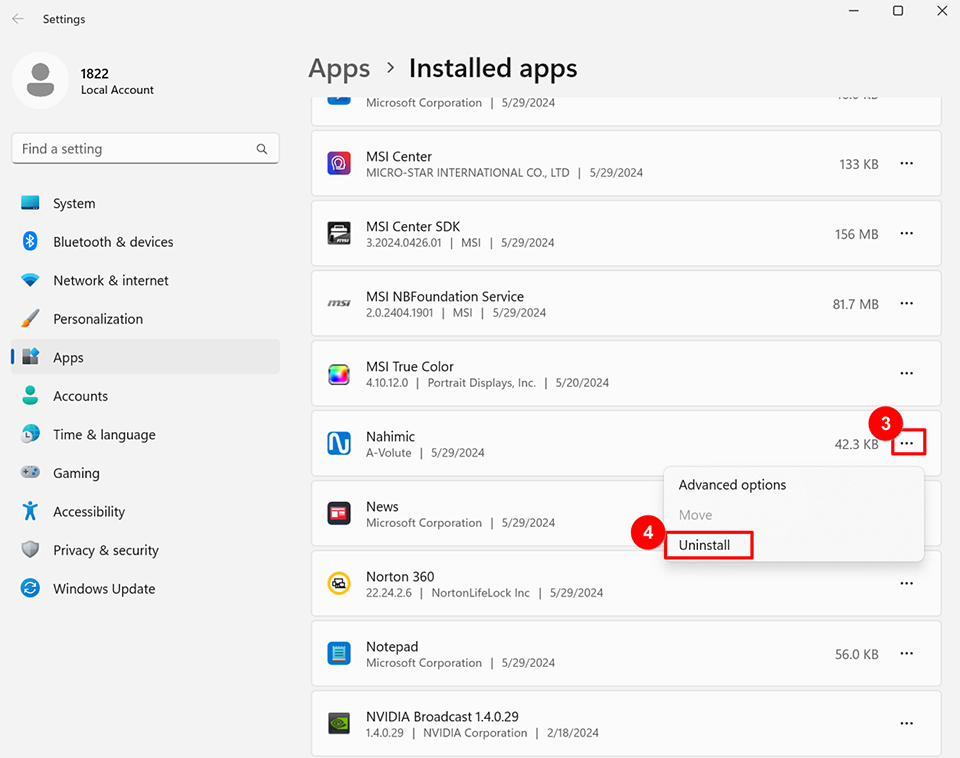Click the News app icon

[339, 513]
